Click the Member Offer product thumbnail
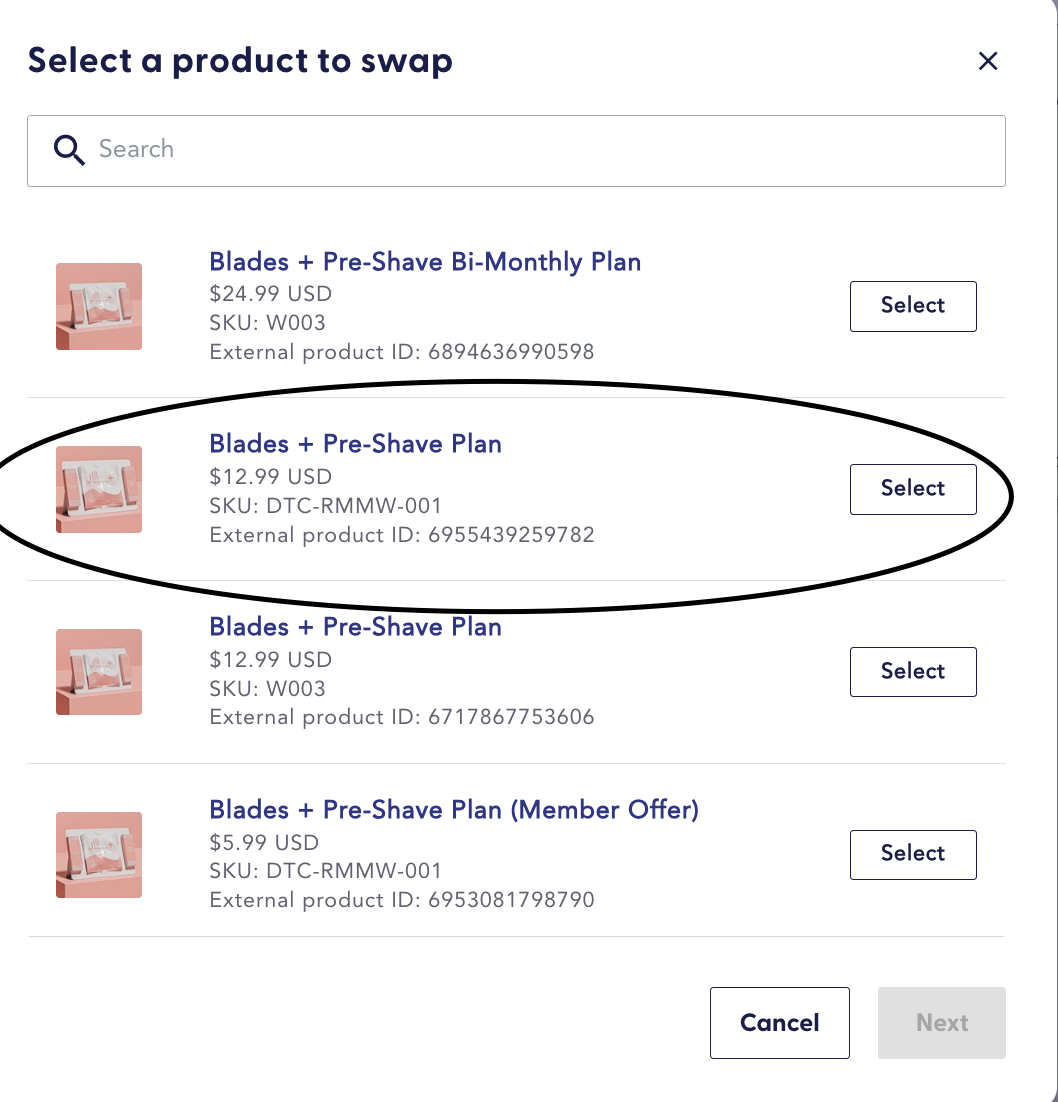 pyautogui.click(x=99, y=855)
